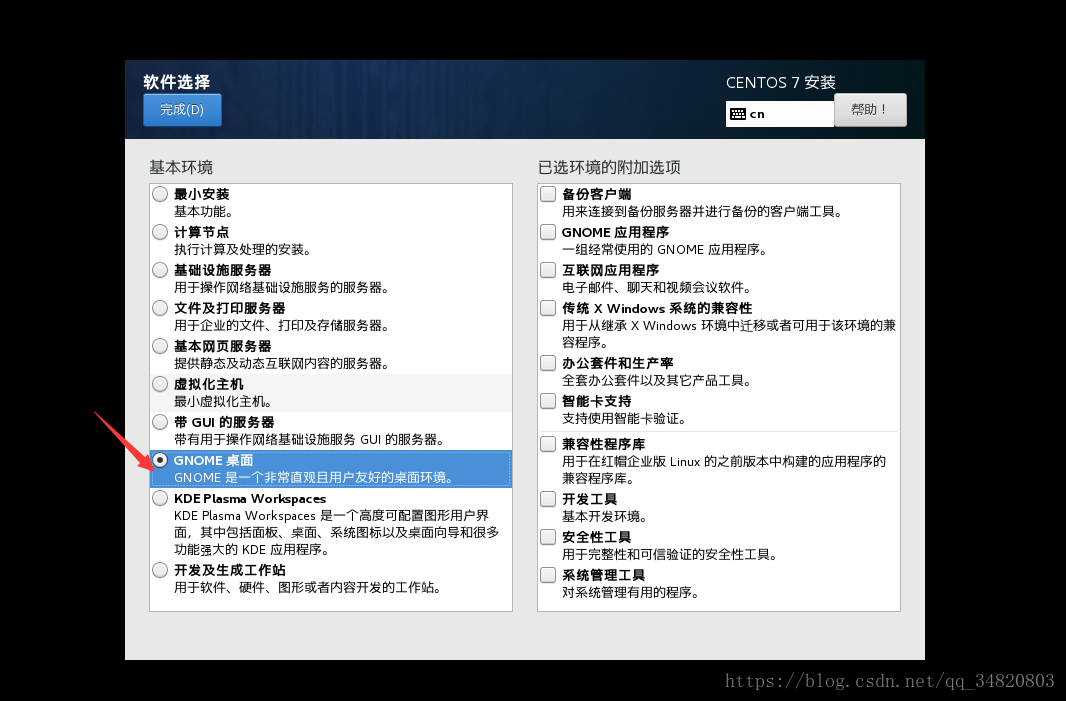The width and height of the screenshot is (1066, 701).
Task: Click text 支持使用智能卡验证。
Action: [x=624, y=419]
